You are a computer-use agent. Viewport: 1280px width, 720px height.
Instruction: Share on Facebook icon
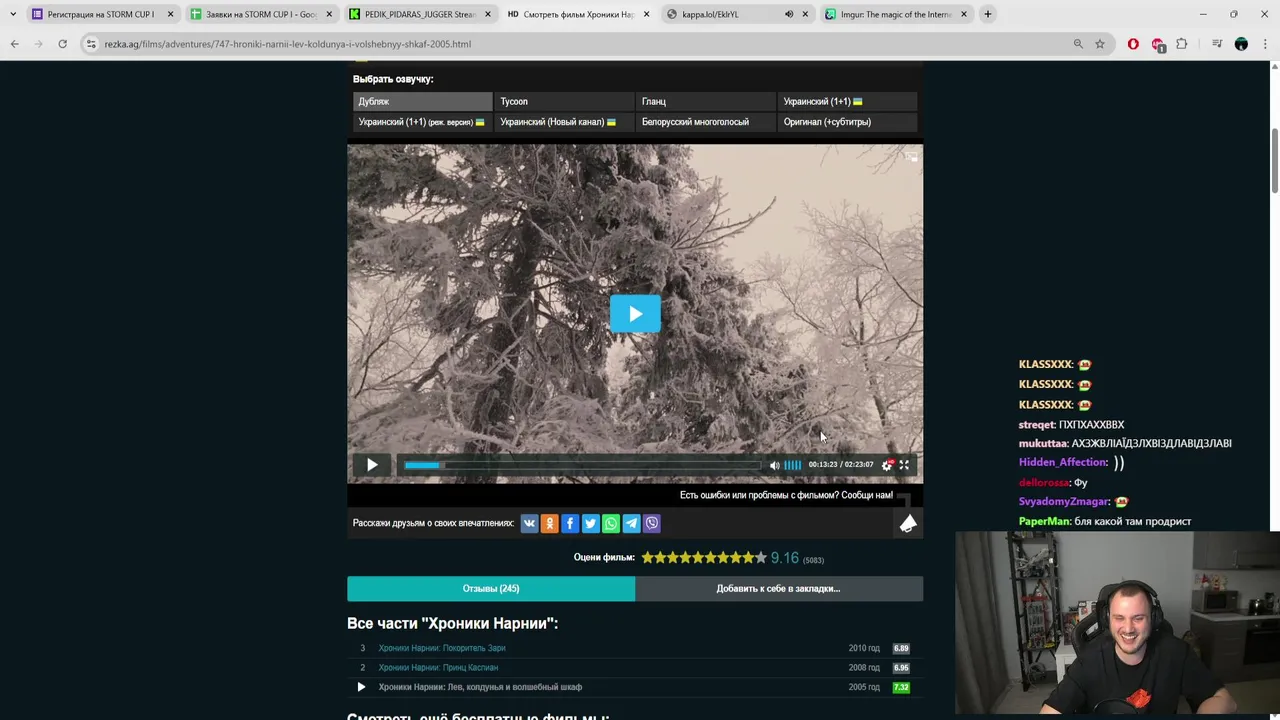coord(570,523)
